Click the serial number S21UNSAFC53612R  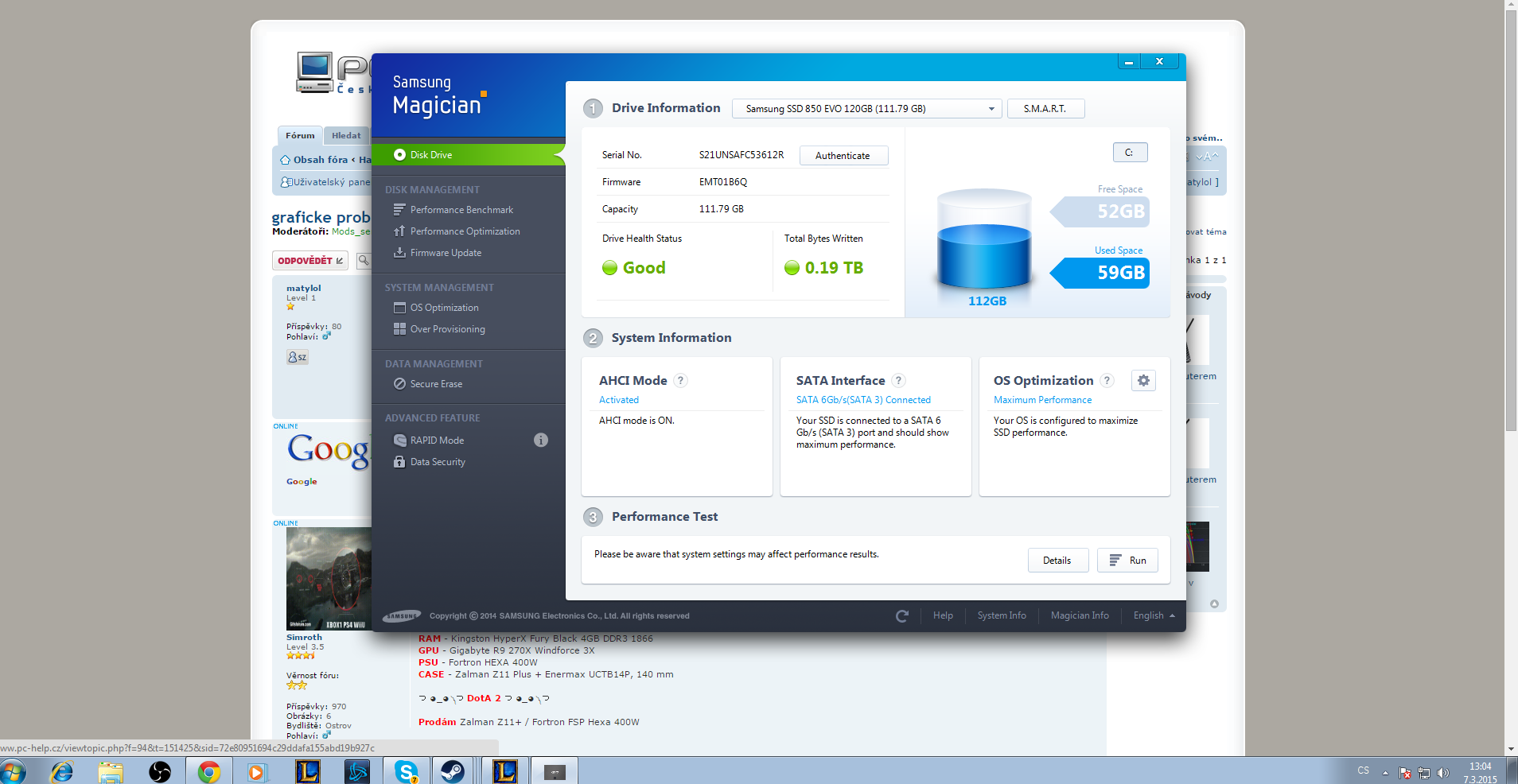pos(741,155)
